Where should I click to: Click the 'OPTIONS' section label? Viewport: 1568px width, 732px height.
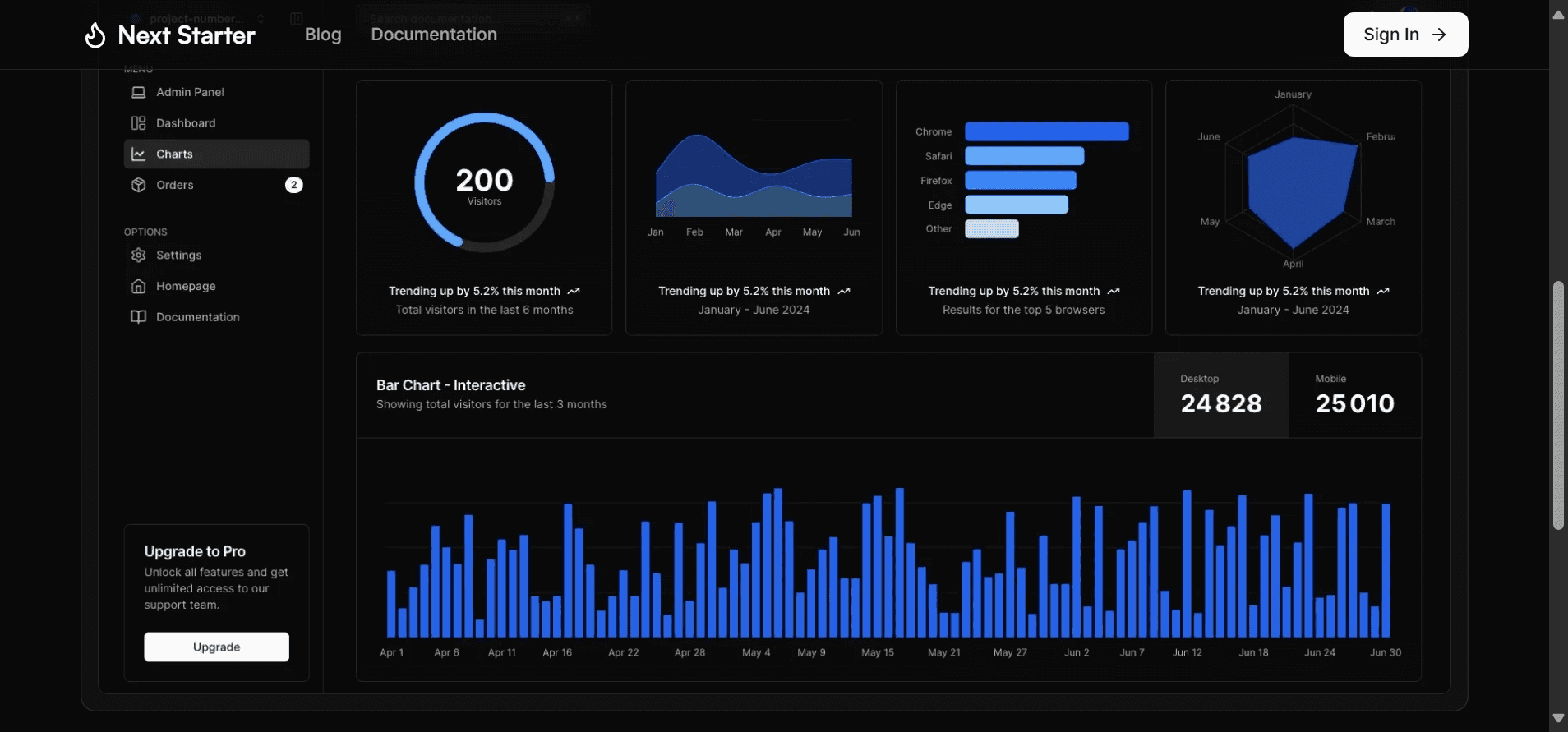pos(145,232)
